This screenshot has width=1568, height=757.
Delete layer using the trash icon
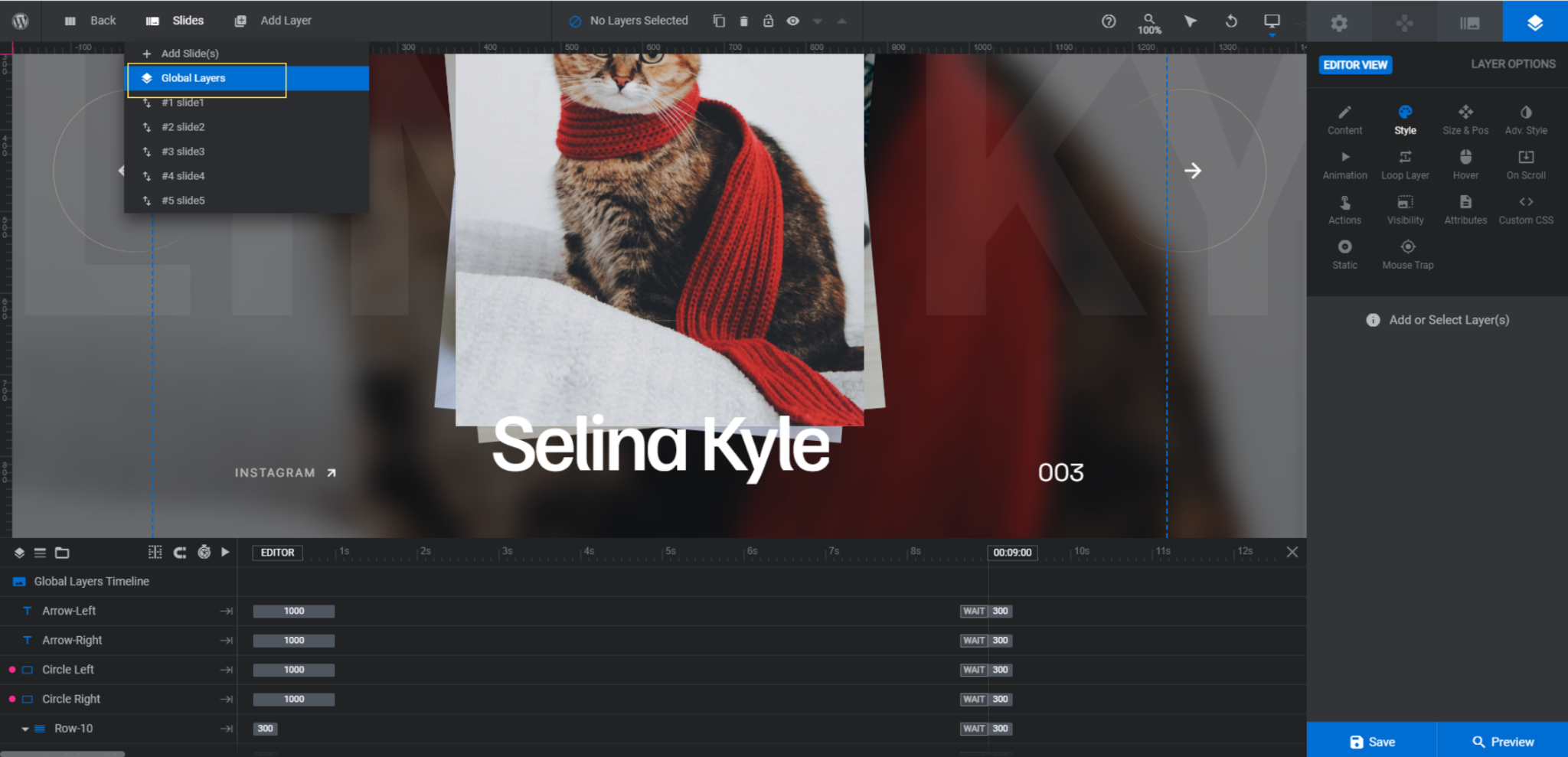coord(743,21)
